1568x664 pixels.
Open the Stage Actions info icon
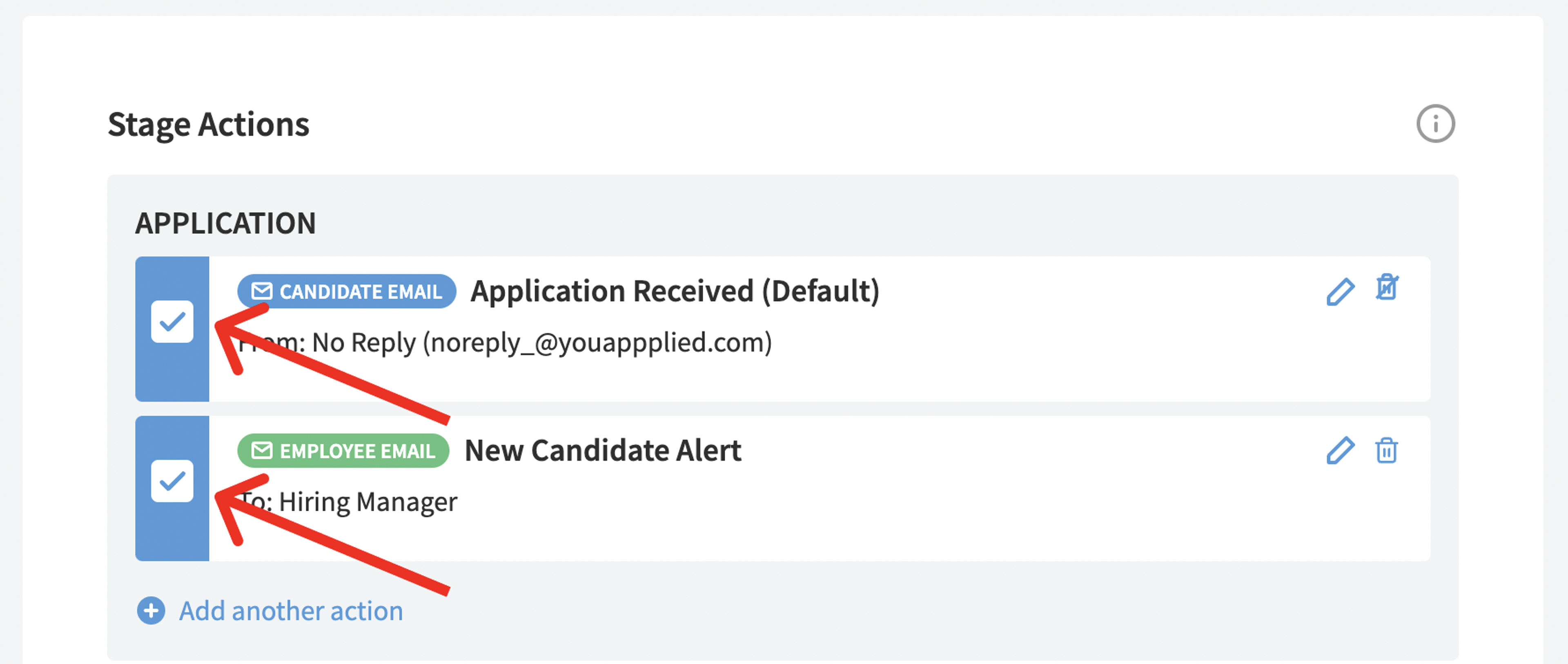click(1435, 124)
